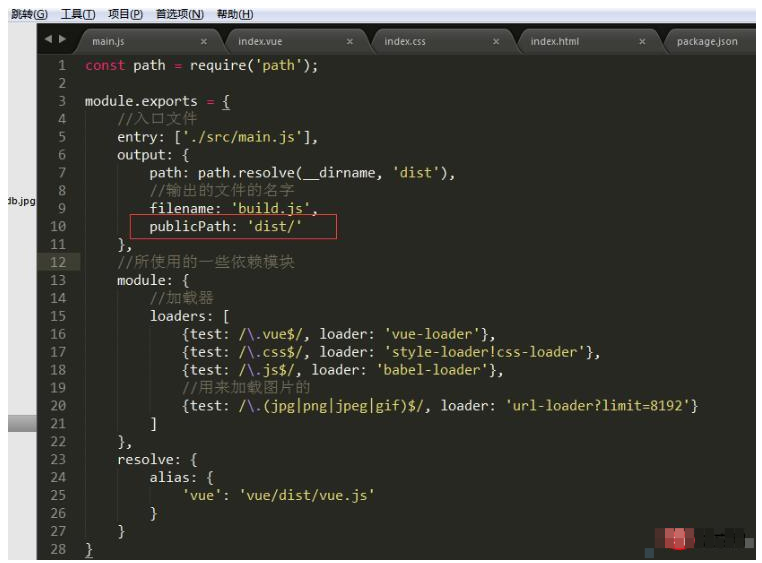Click the 'babel-loader' rule line

342,371
